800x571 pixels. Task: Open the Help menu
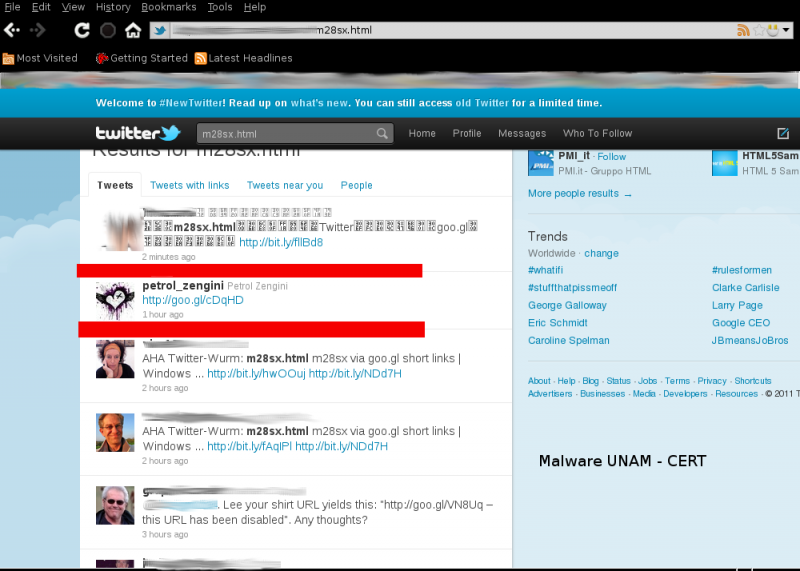coord(255,7)
